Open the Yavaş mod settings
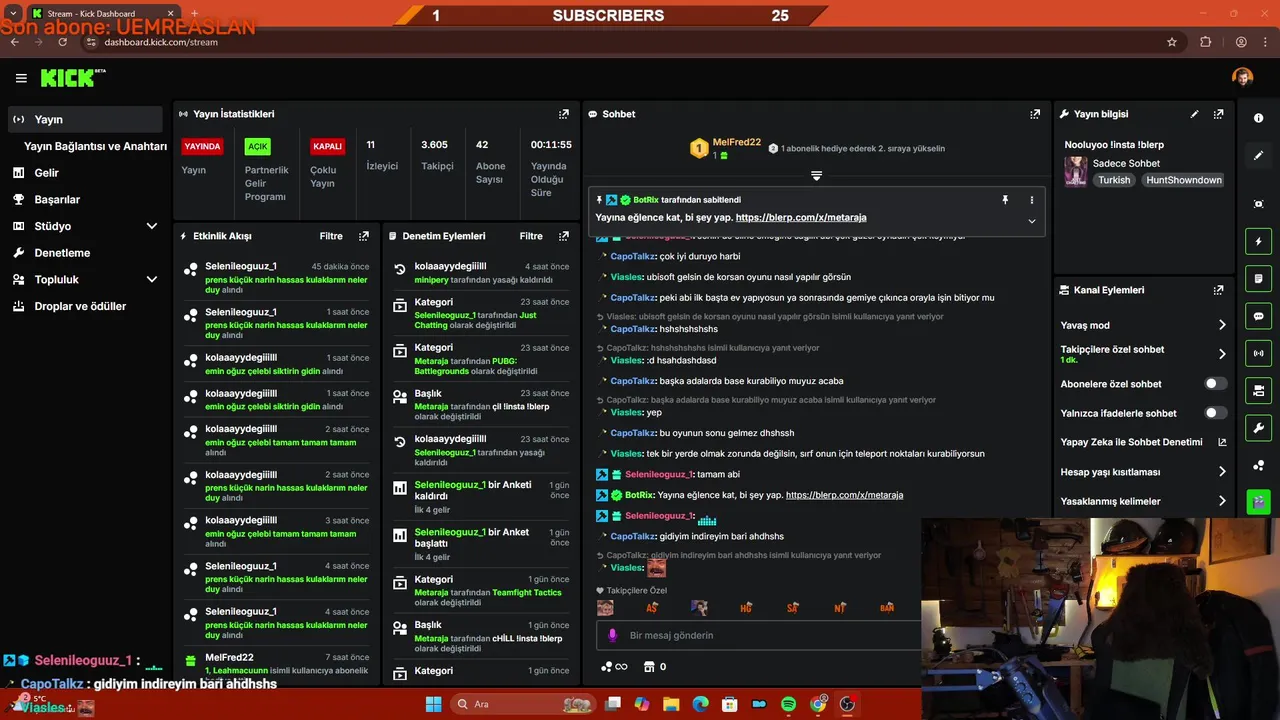 click(1144, 325)
